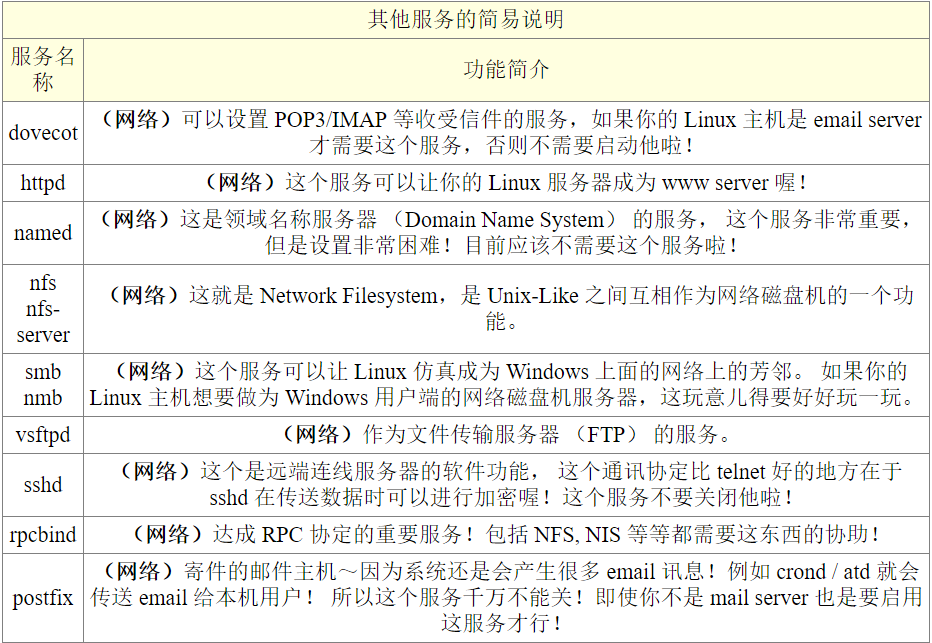Click the named service name cell
Screen dimensions: 932x643
tap(43, 233)
